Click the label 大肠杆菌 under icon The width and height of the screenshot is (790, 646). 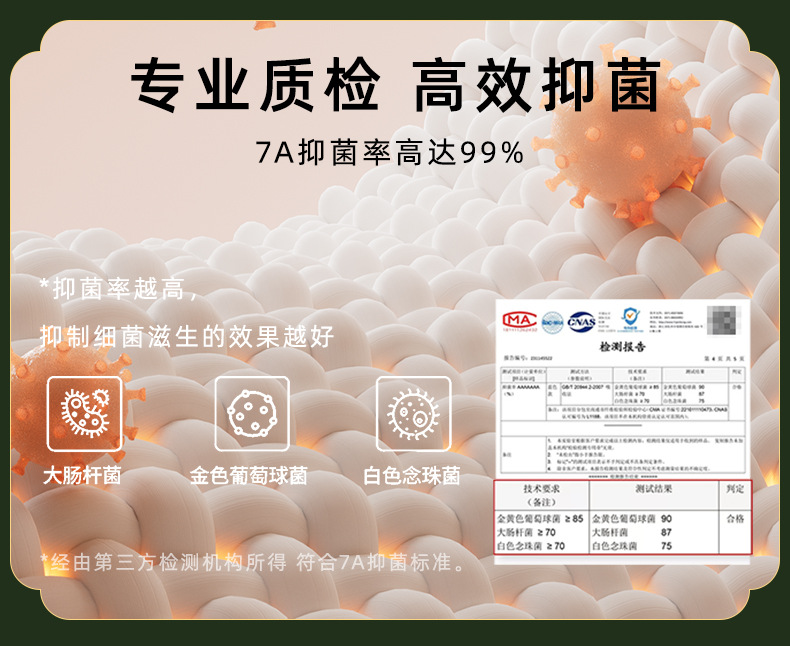(82, 475)
